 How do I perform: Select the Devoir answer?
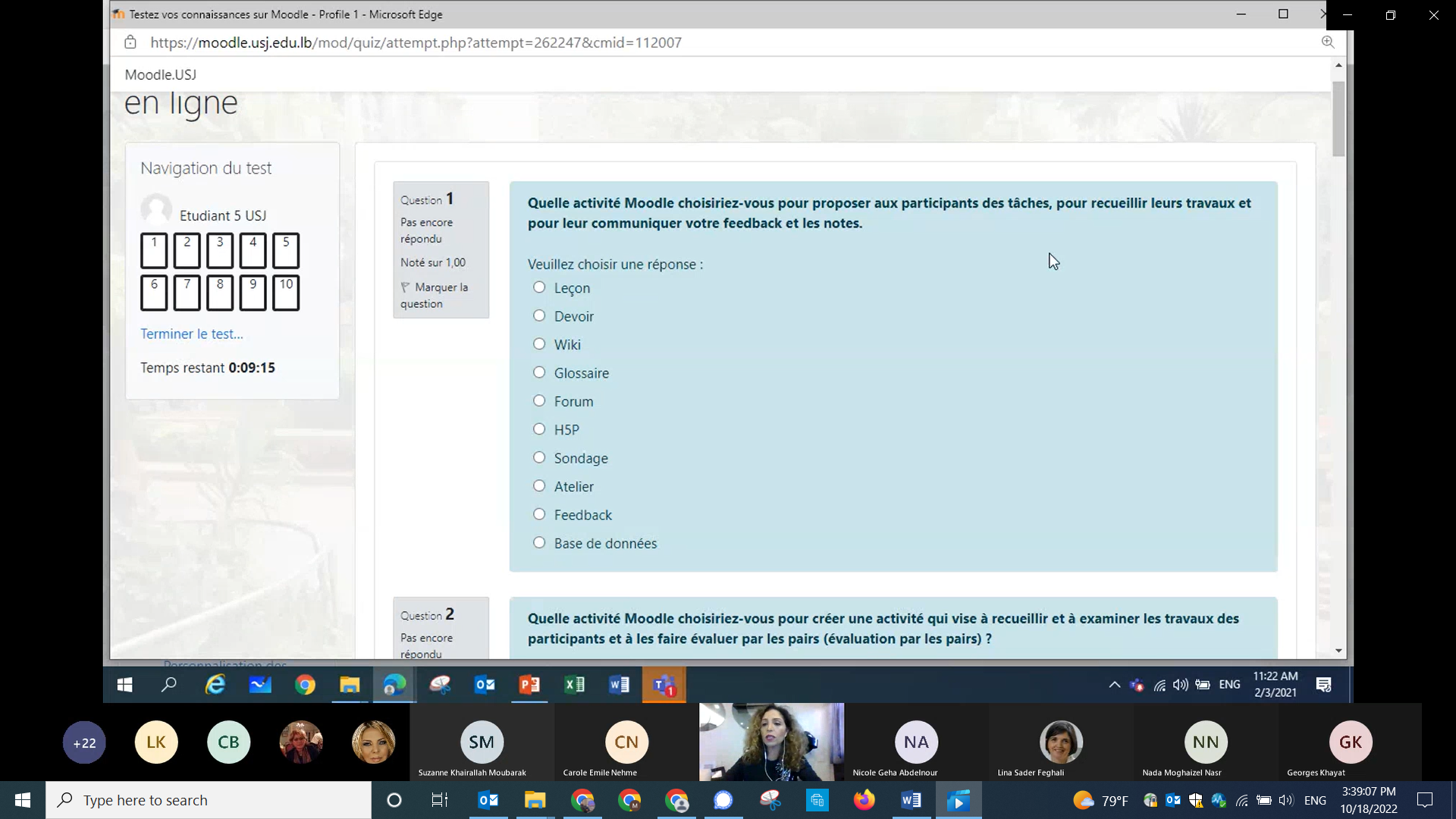point(539,315)
